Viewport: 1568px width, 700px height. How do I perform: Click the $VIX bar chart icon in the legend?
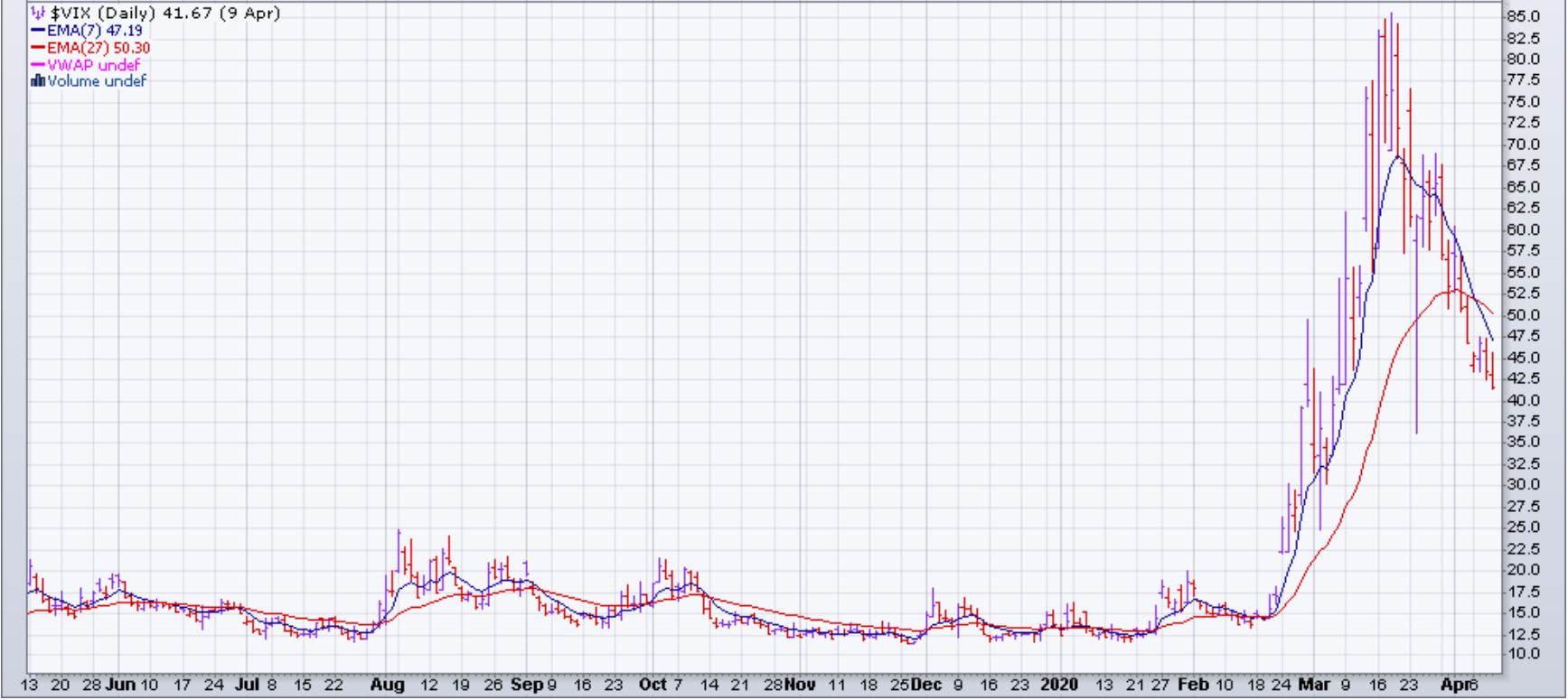coord(37,14)
